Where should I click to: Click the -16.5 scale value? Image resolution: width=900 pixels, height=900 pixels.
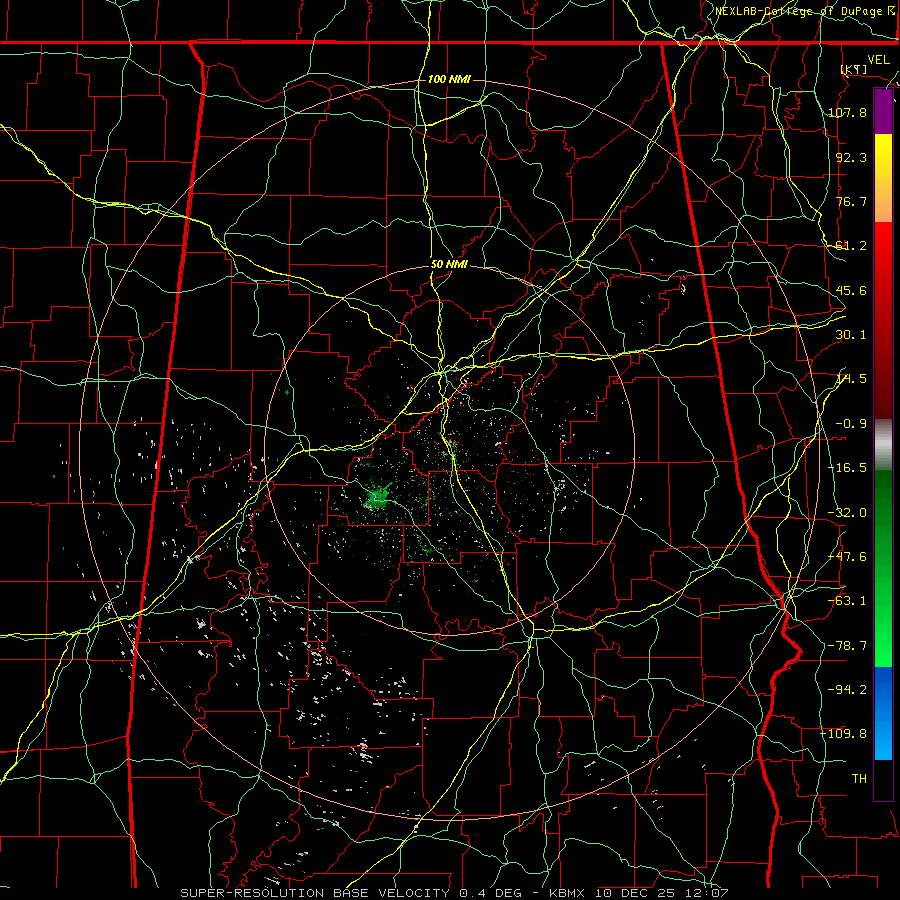pos(848,468)
